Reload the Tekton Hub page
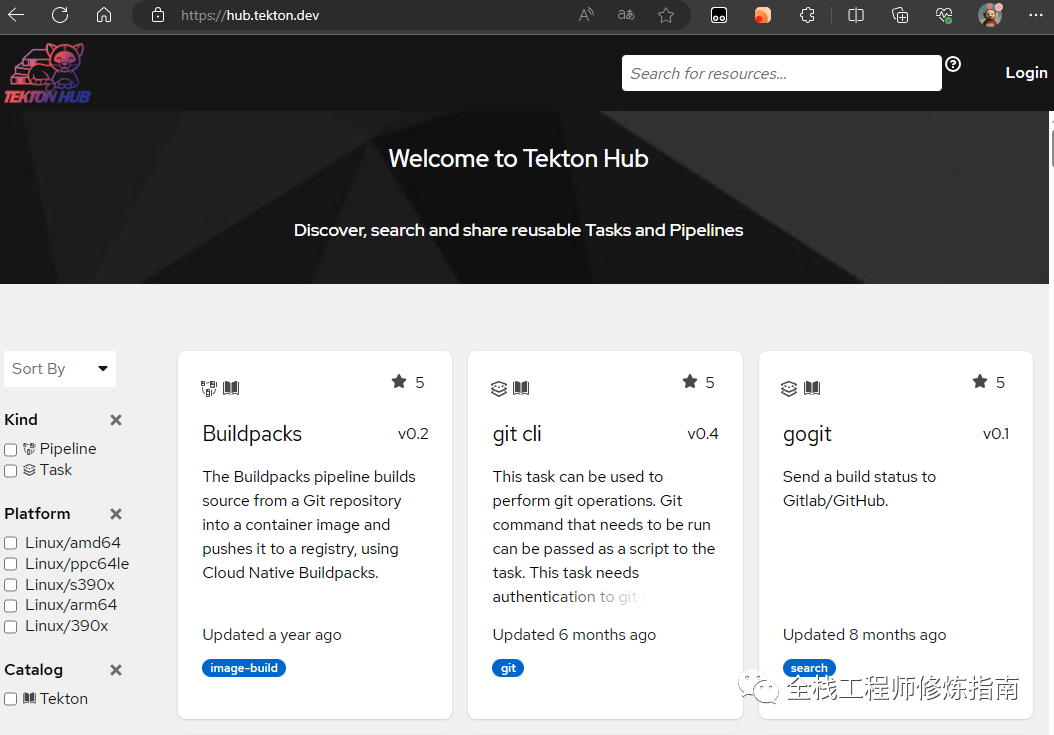The height and width of the screenshot is (735, 1054). [60, 15]
